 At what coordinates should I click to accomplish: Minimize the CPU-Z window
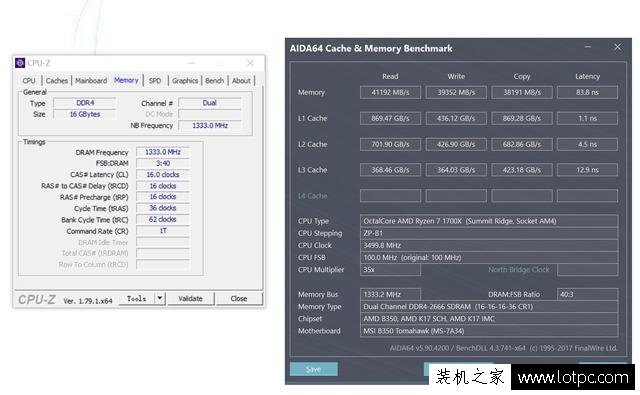pos(191,63)
